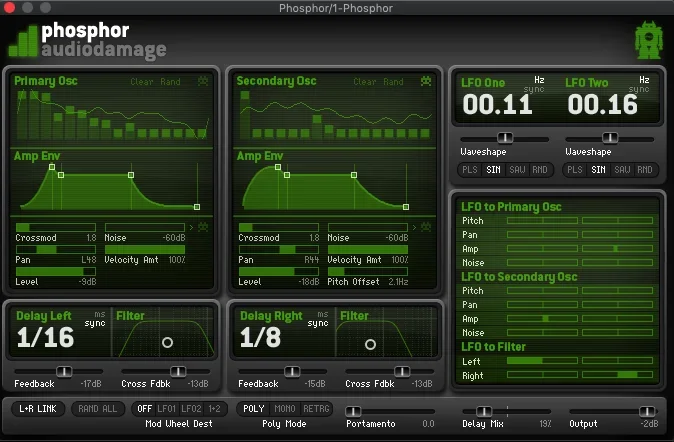This screenshot has width=674, height=442.
Task: Click Rand in the Secondary Osc panel
Action: point(394,82)
